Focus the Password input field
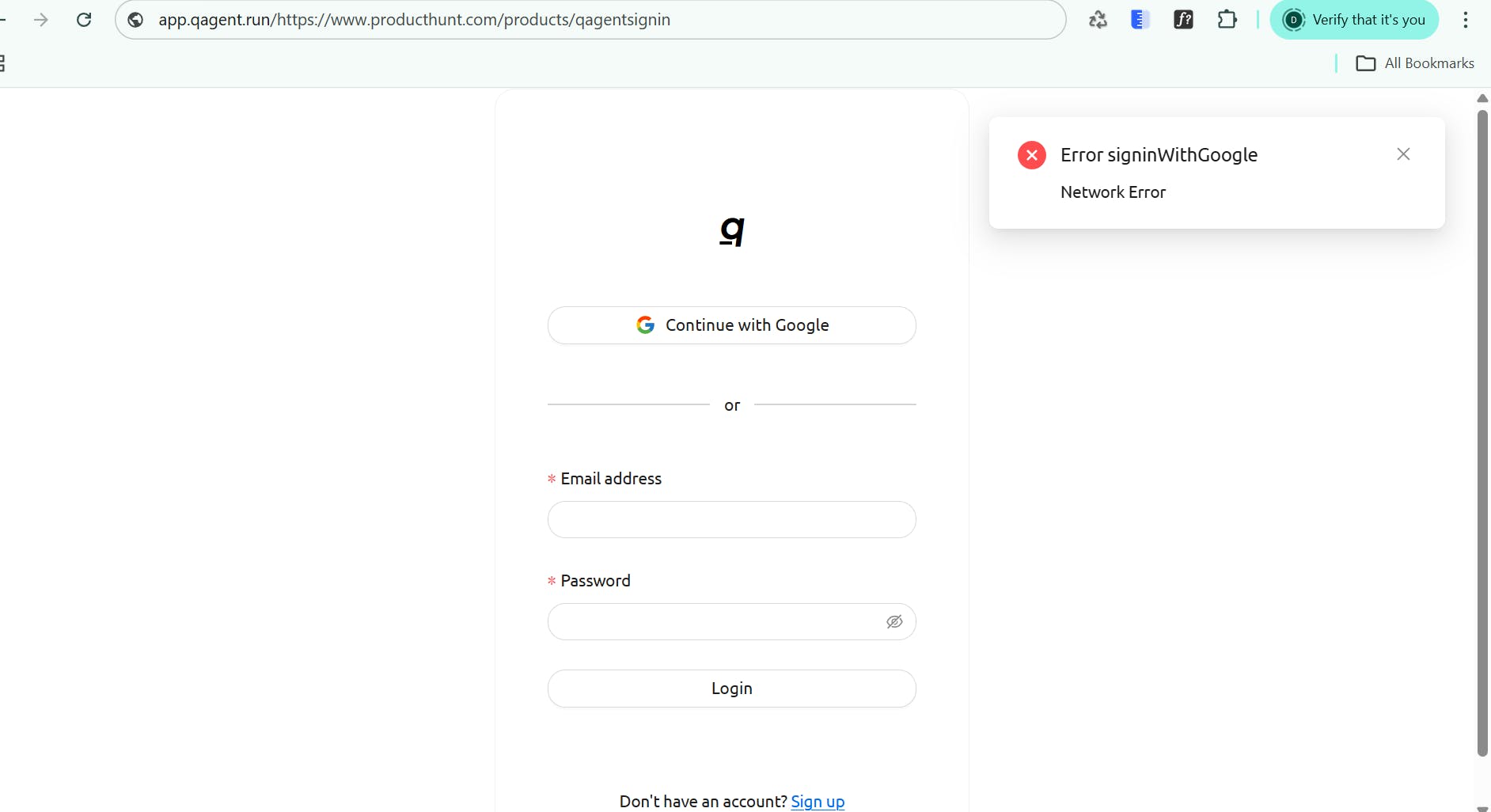Viewport: 1491px width, 812px height. (712, 622)
